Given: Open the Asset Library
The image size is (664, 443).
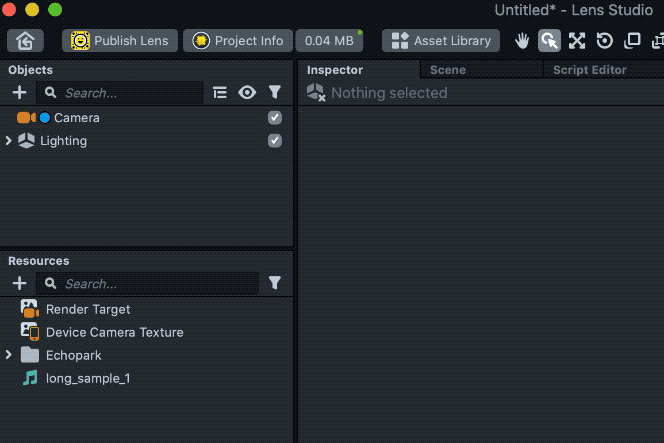Looking at the screenshot, I should [x=441, y=41].
